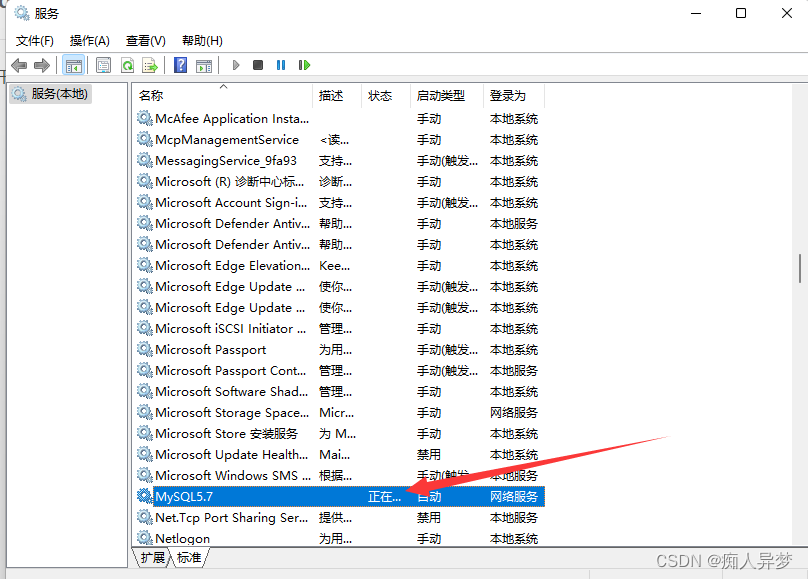Image resolution: width=808 pixels, height=579 pixels.
Task: Switch to the 扩展 tab
Action: (x=153, y=558)
